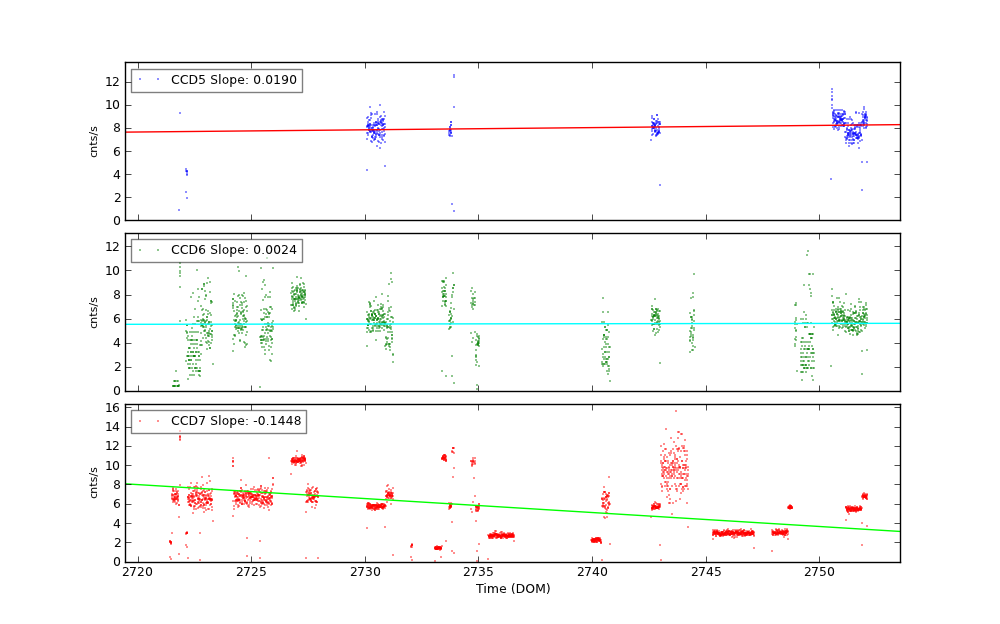
Task: Click the 2720 tick label on x-axis
Action: (137, 573)
